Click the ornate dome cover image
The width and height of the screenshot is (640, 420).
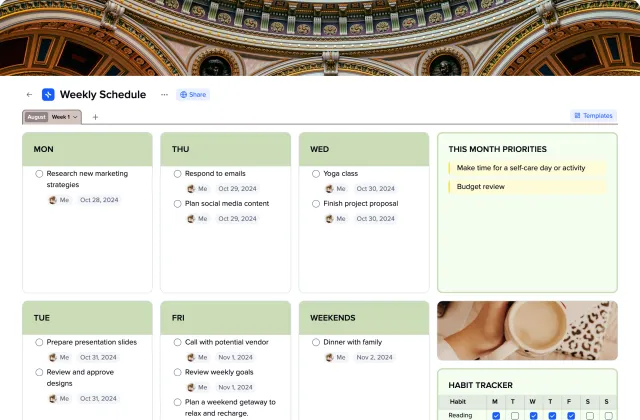point(320,38)
